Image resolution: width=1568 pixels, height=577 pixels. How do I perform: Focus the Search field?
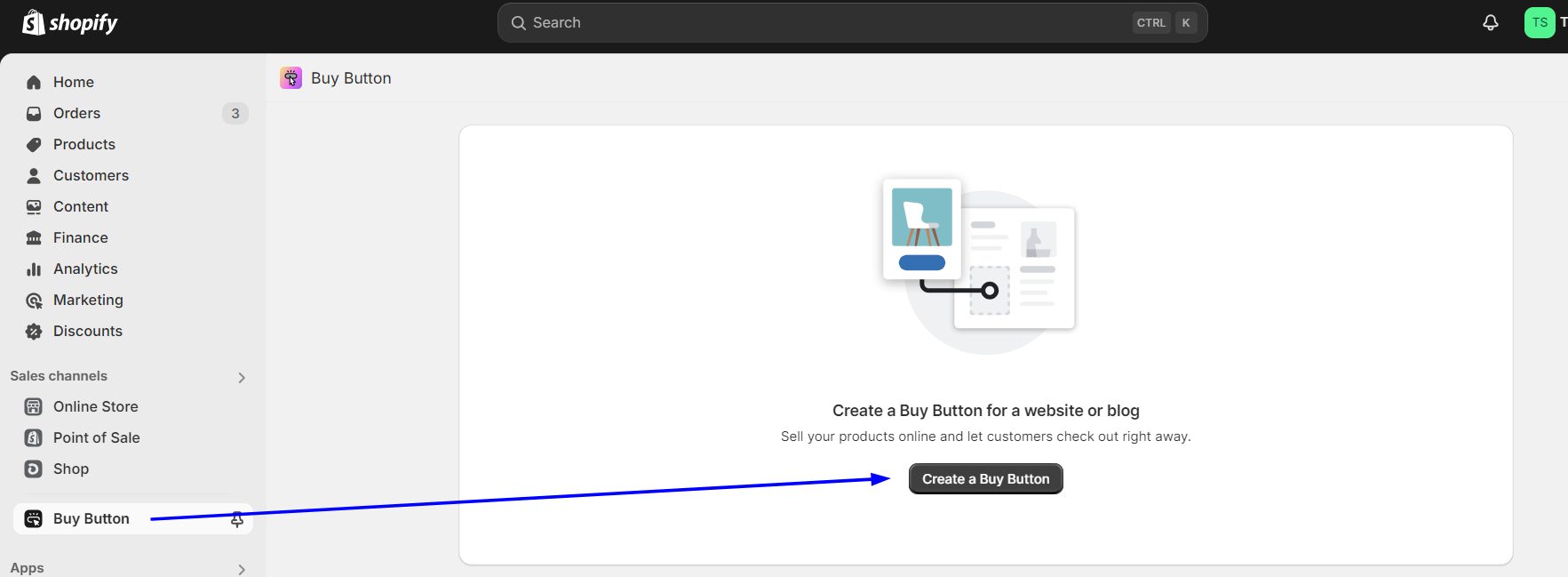point(852,22)
